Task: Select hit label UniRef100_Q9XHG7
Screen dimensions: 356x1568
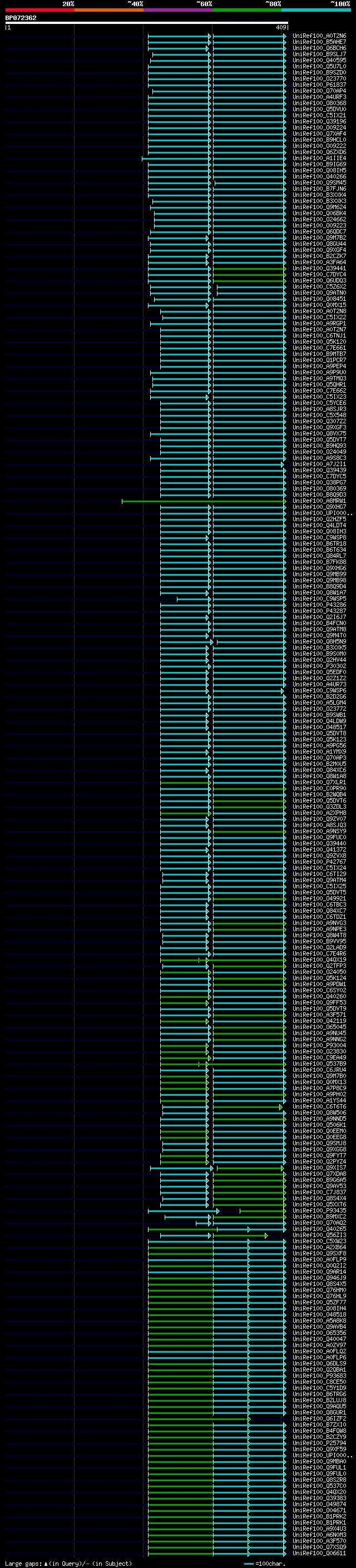Action: [x=319, y=507]
